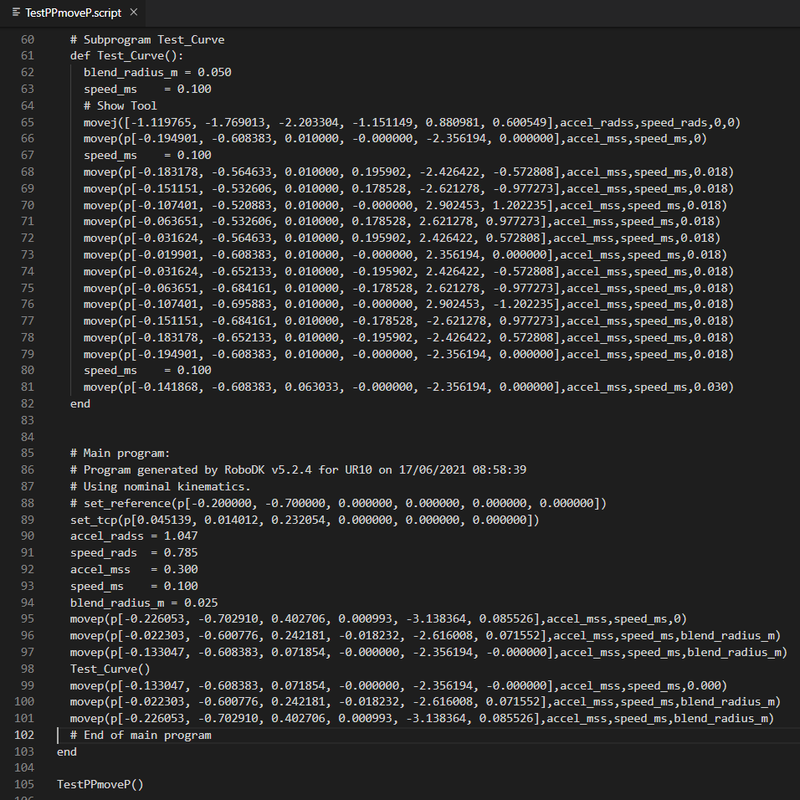The image size is (800, 800).
Task: Click movep line 73 starting -0.019901
Action: coord(405,255)
